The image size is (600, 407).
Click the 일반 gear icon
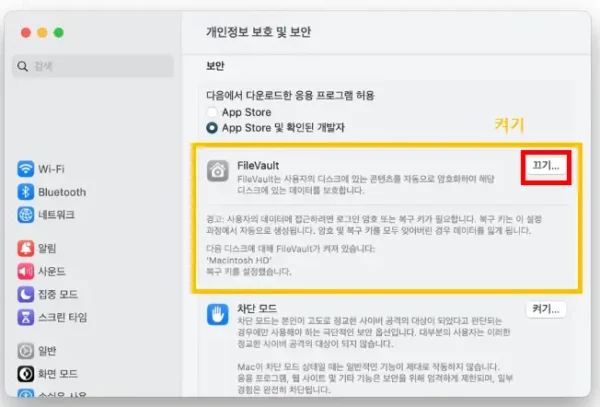tap(26, 351)
